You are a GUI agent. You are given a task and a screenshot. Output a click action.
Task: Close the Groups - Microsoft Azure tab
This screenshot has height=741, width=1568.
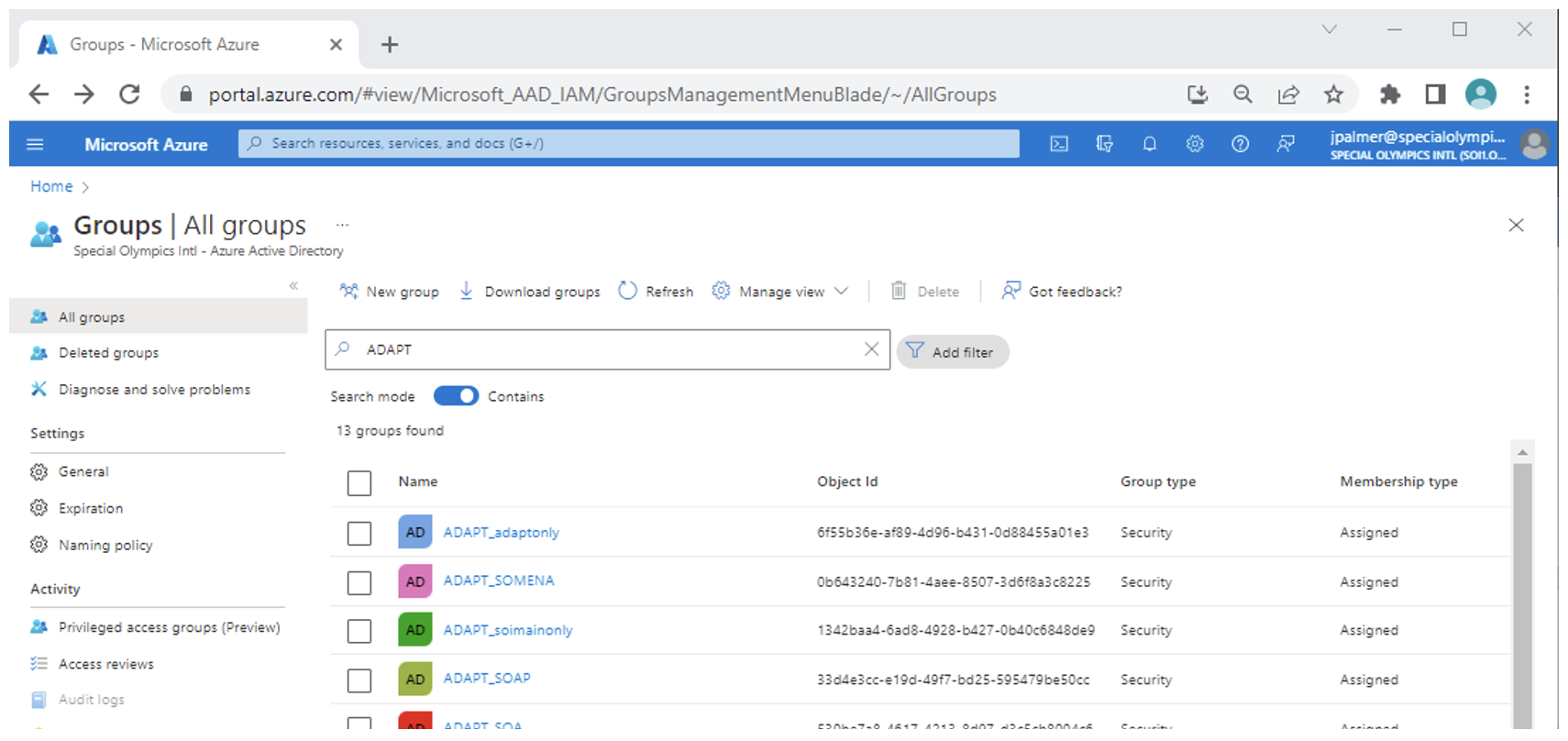[x=336, y=44]
